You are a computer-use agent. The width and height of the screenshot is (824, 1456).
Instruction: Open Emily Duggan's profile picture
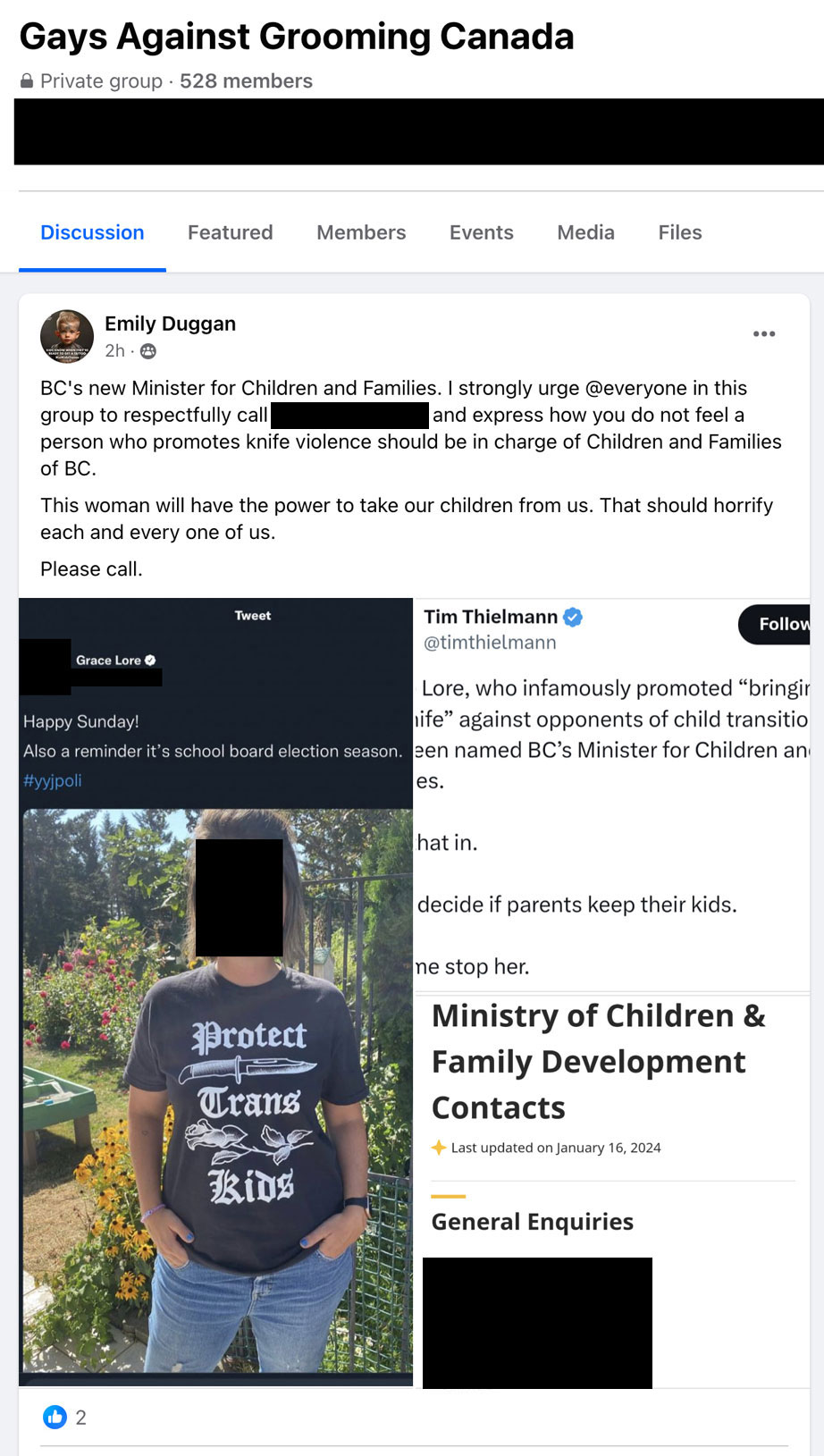click(67, 337)
